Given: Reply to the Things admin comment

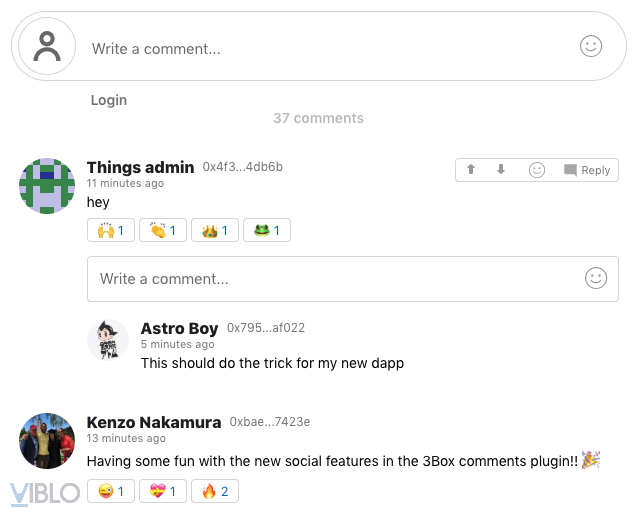Looking at the screenshot, I should point(587,170).
